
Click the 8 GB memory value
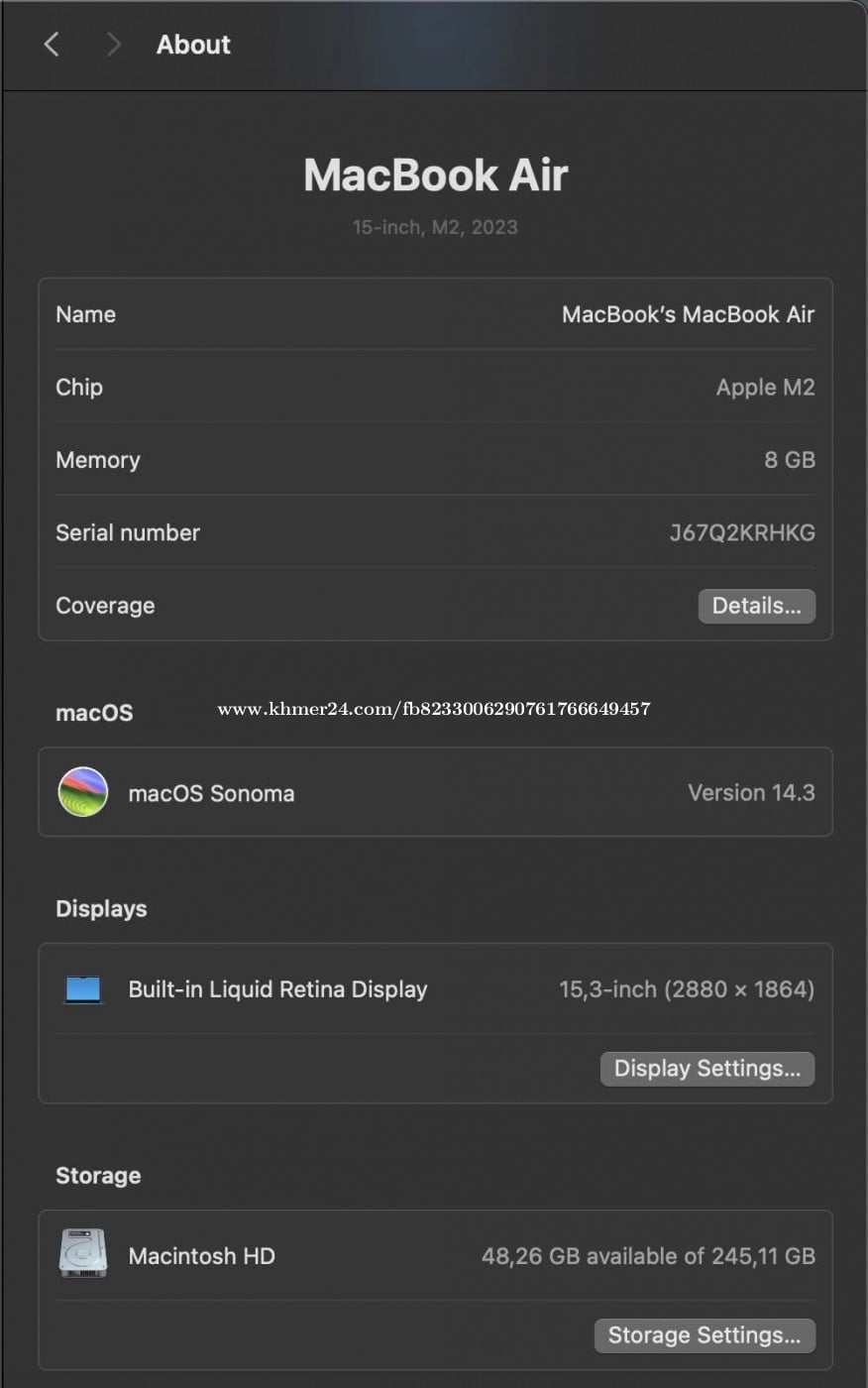tap(790, 460)
